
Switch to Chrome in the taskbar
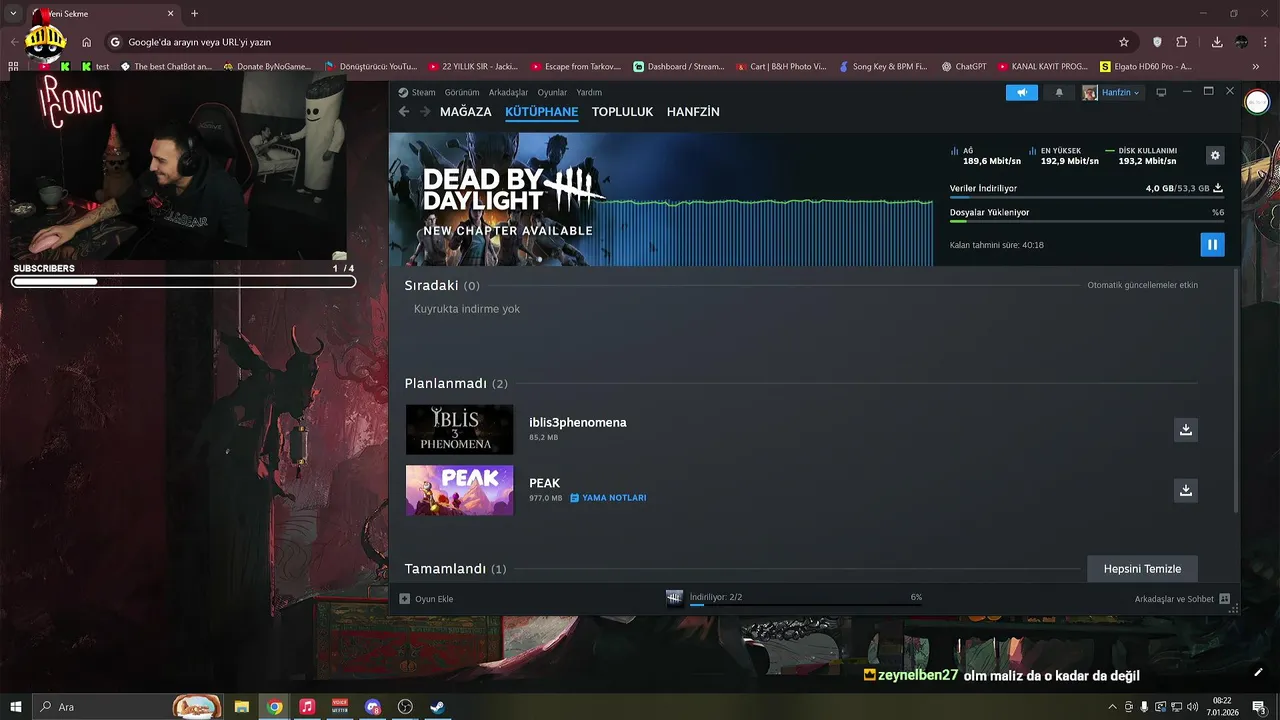tap(274, 707)
